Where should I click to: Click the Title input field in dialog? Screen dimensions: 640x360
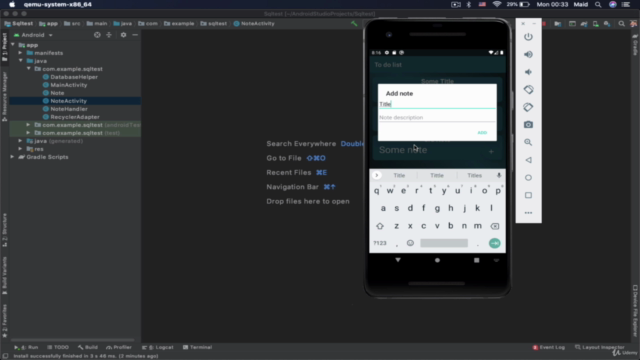tap(437, 104)
